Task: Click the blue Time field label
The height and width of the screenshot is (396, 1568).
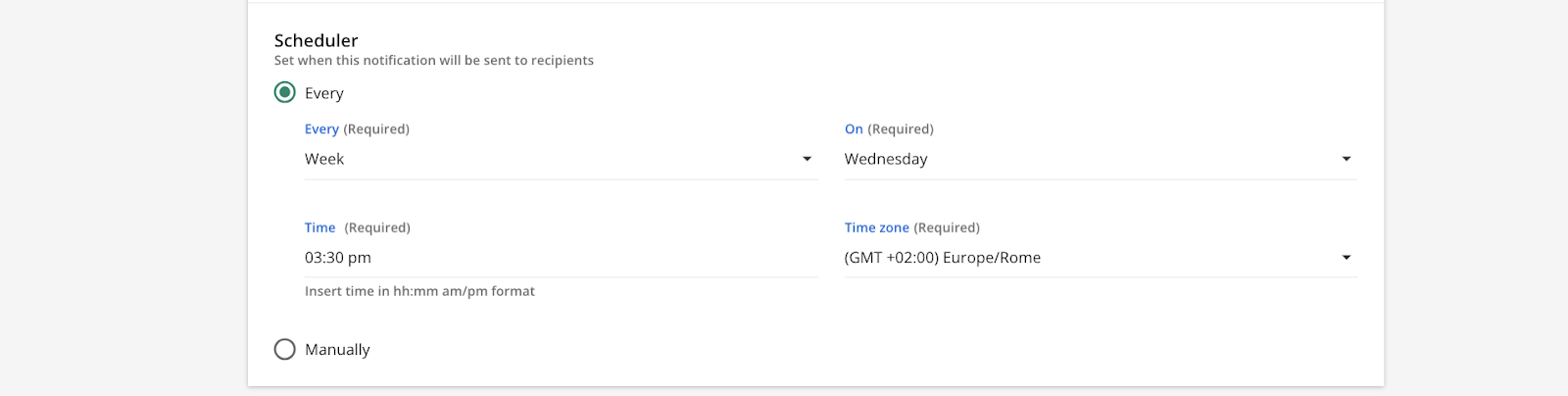Action: tap(319, 227)
